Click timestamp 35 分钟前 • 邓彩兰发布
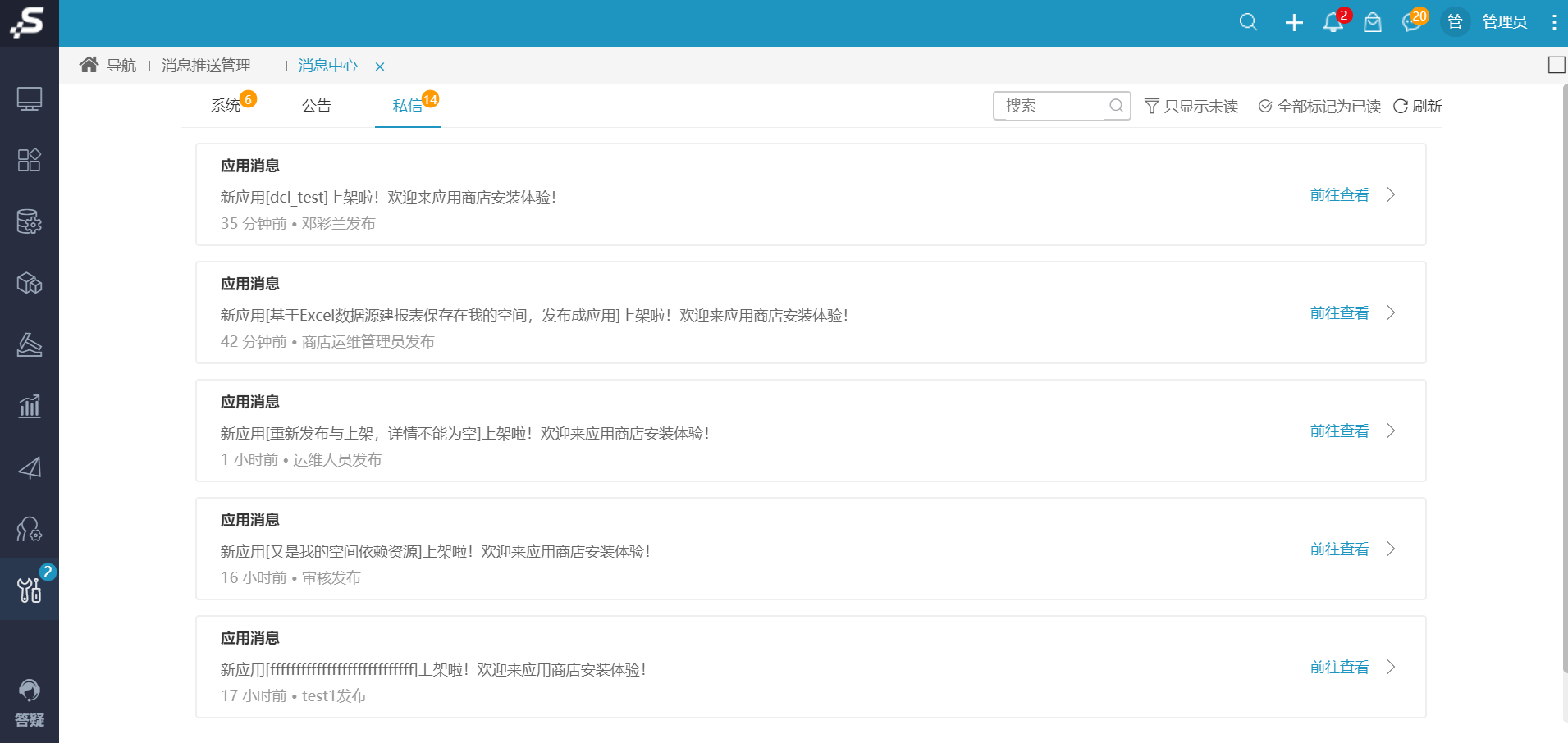Image resolution: width=1568 pixels, height=743 pixels. tap(298, 224)
